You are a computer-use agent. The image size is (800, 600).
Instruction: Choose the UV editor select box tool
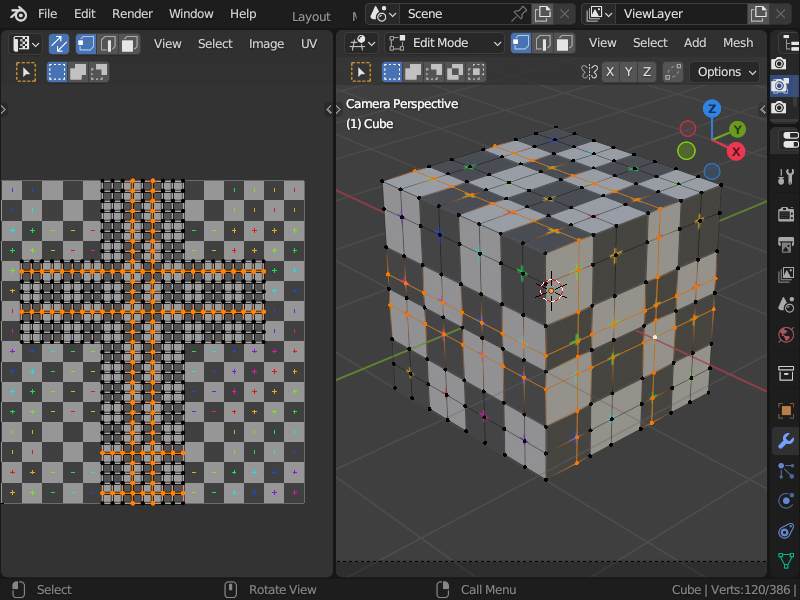26,72
